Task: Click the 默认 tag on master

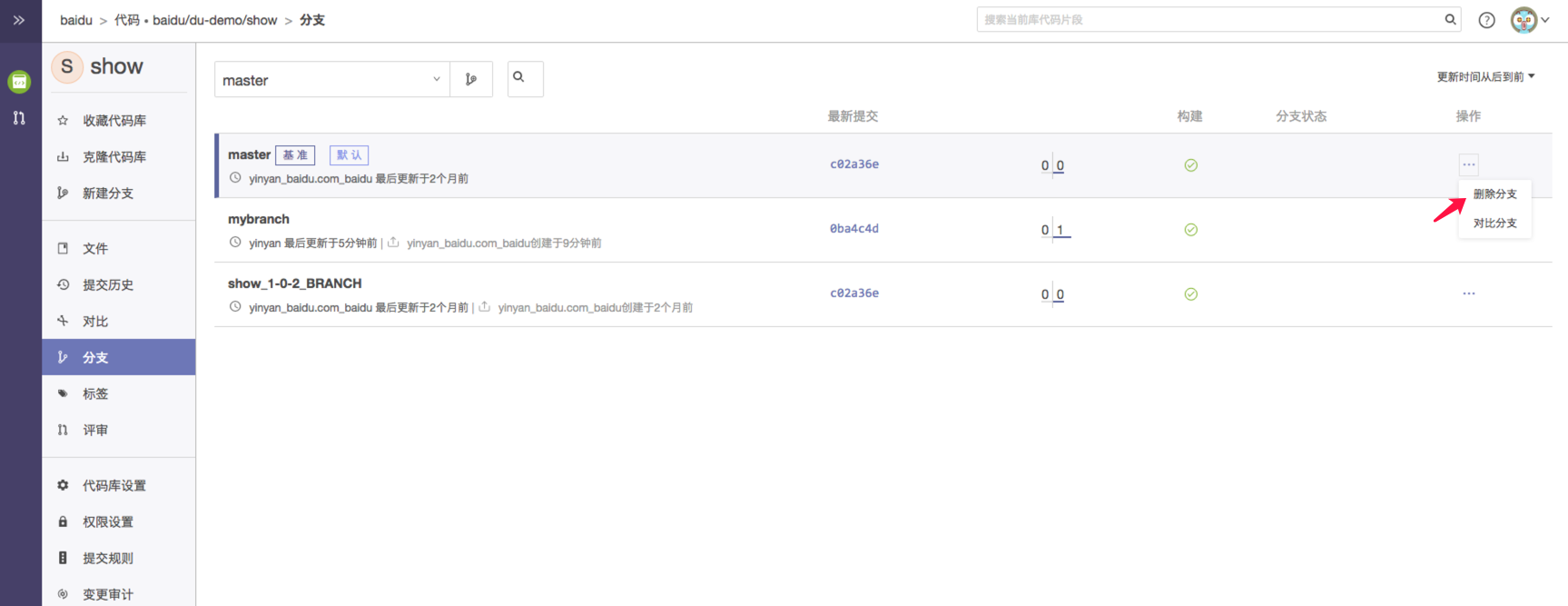Action: [x=349, y=155]
